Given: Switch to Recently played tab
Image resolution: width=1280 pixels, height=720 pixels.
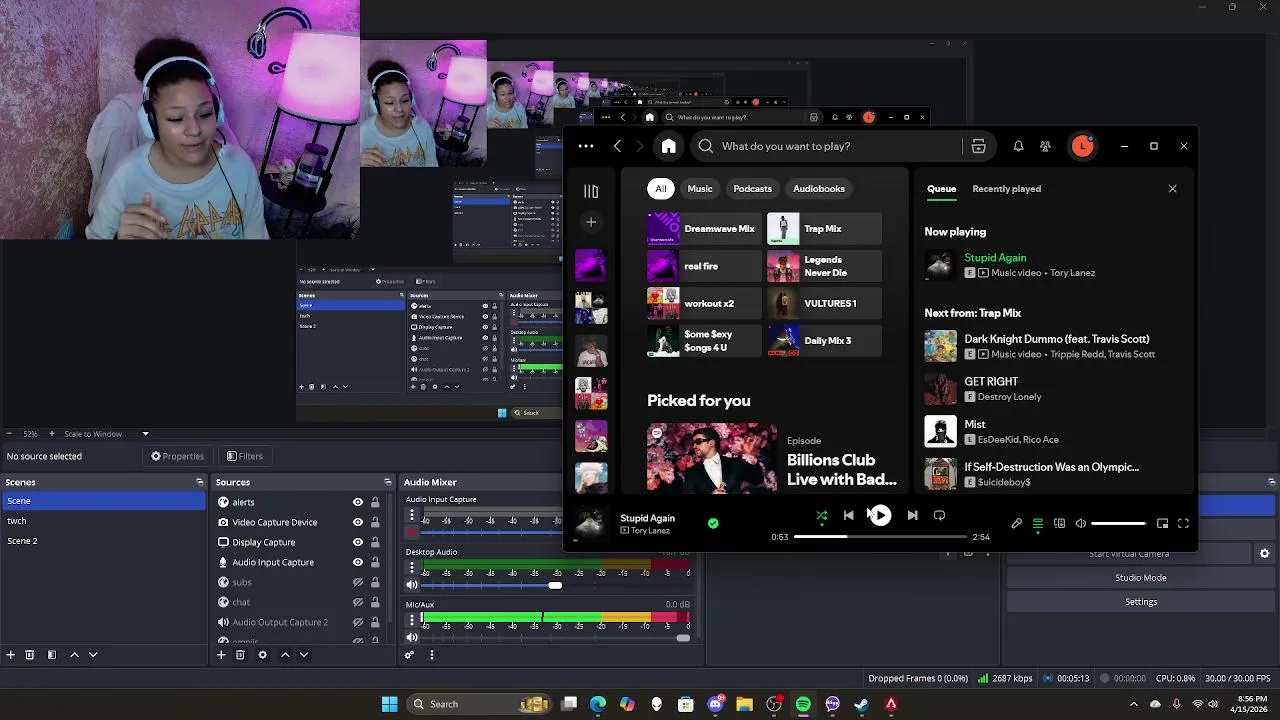Looking at the screenshot, I should coord(1006,188).
